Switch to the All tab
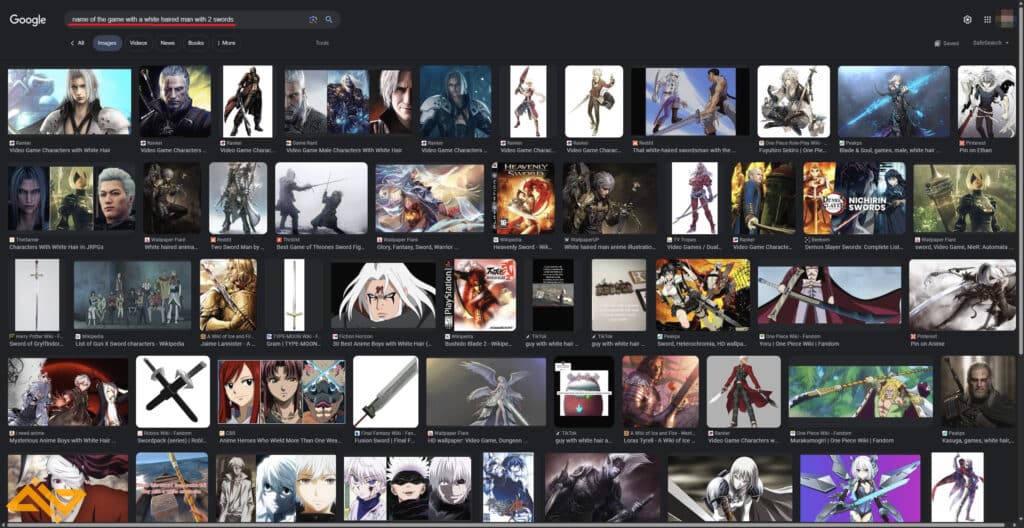1024x528 pixels. click(x=78, y=43)
